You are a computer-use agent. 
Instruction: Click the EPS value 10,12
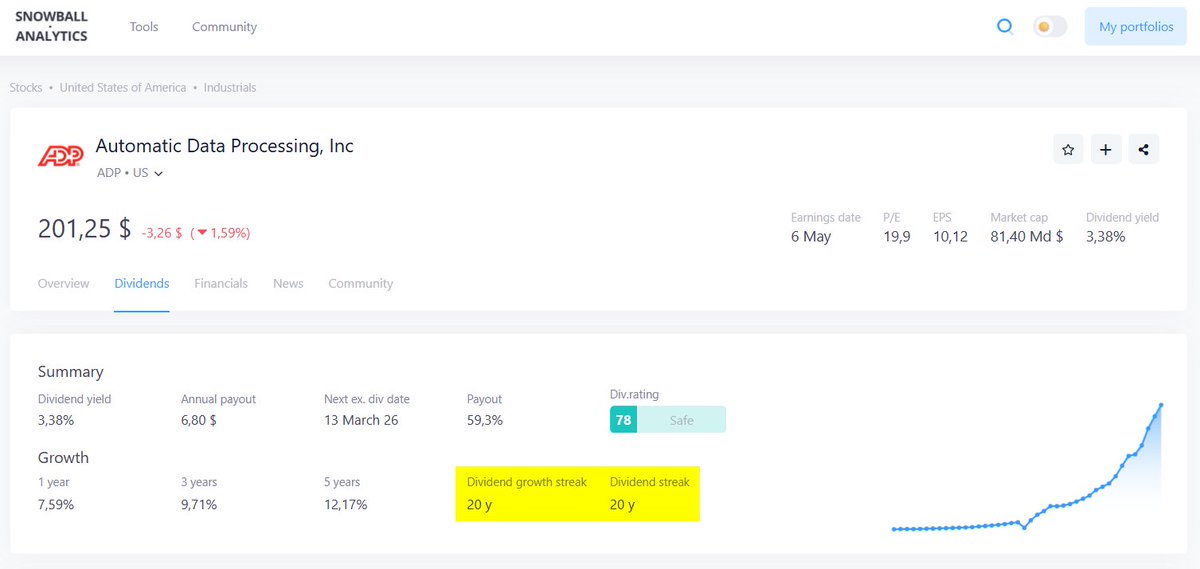(x=950, y=237)
